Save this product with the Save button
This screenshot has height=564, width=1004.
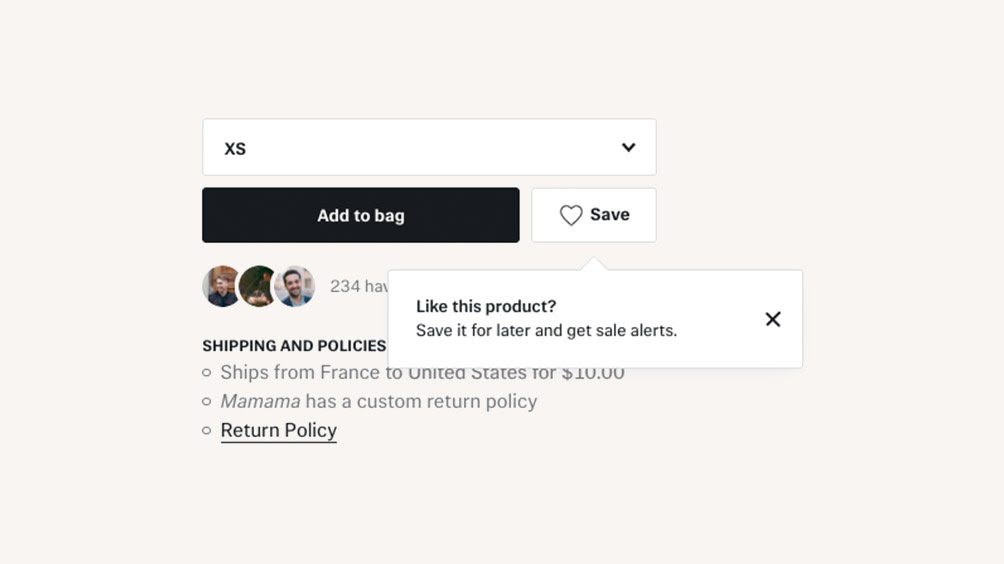pyautogui.click(x=594, y=215)
